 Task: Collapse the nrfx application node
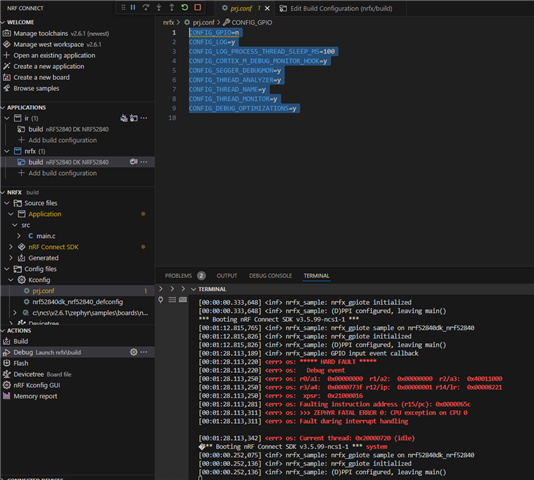[x=7, y=151]
